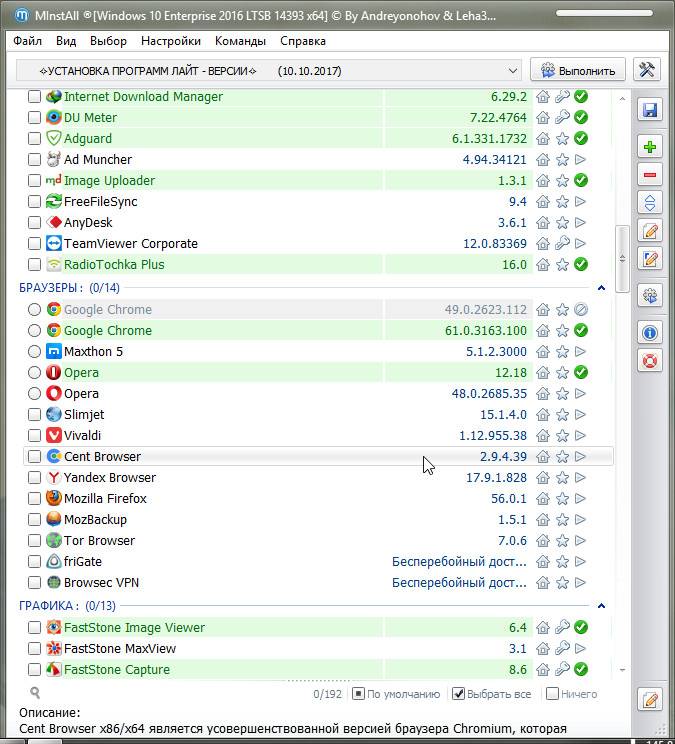Select Maxthon 5 radio button
Viewport: 675px width, 744px height.
point(34,352)
